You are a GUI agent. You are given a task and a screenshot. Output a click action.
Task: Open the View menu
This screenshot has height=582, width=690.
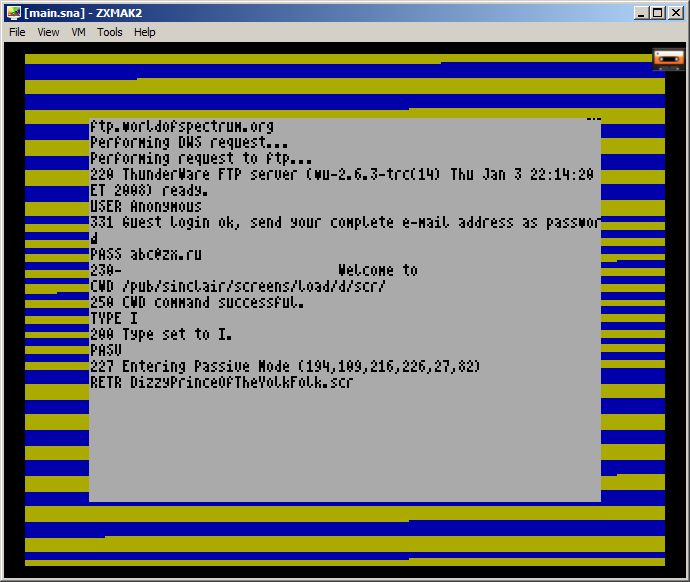click(48, 32)
